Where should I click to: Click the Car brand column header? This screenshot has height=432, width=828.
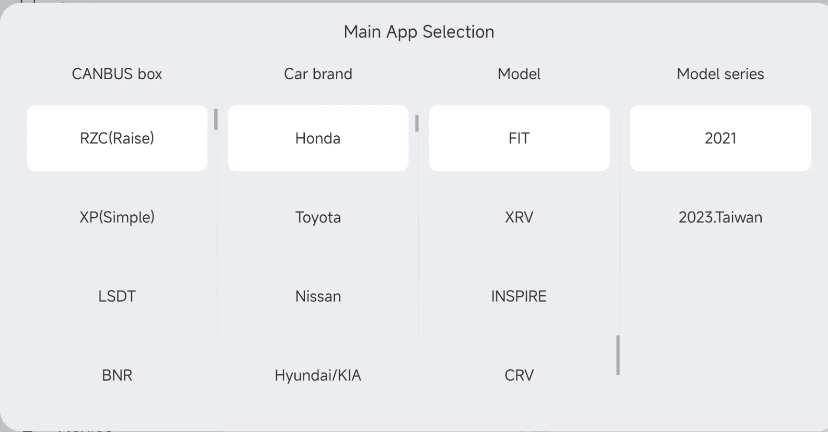[x=318, y=74]
